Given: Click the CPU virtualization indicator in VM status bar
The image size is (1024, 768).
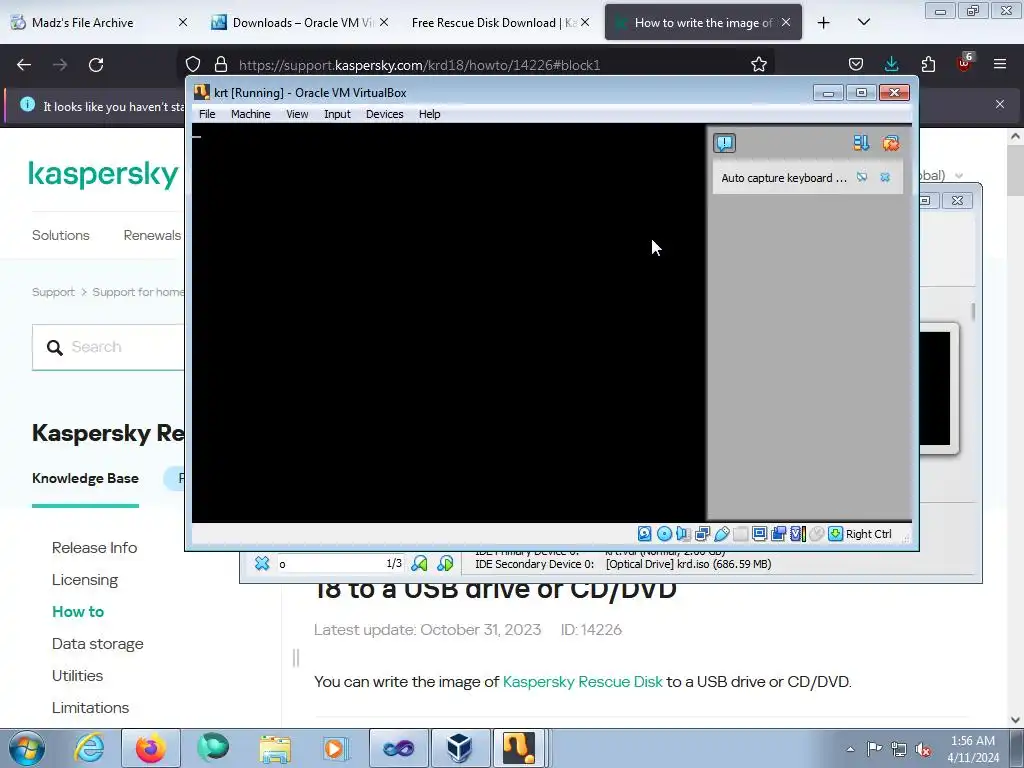Looking at the screenshot, I should pyautogui.click(x=797, y=534).
